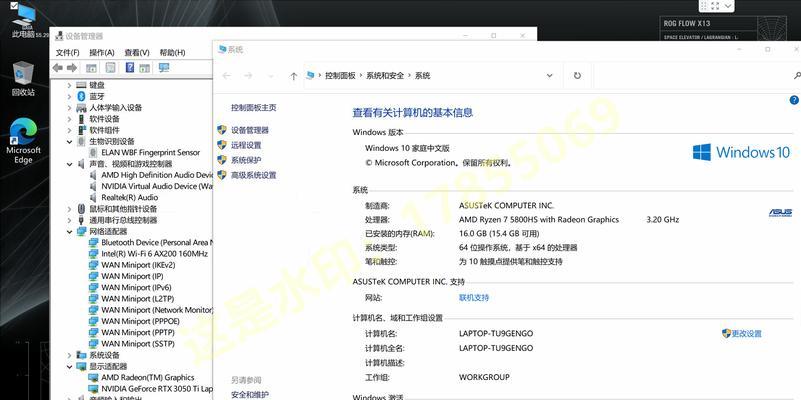Toggle selection checkbox on 此电脑 desktop icon
The height and width of the screenshot is (400, 801).
(x=14, y=6)
